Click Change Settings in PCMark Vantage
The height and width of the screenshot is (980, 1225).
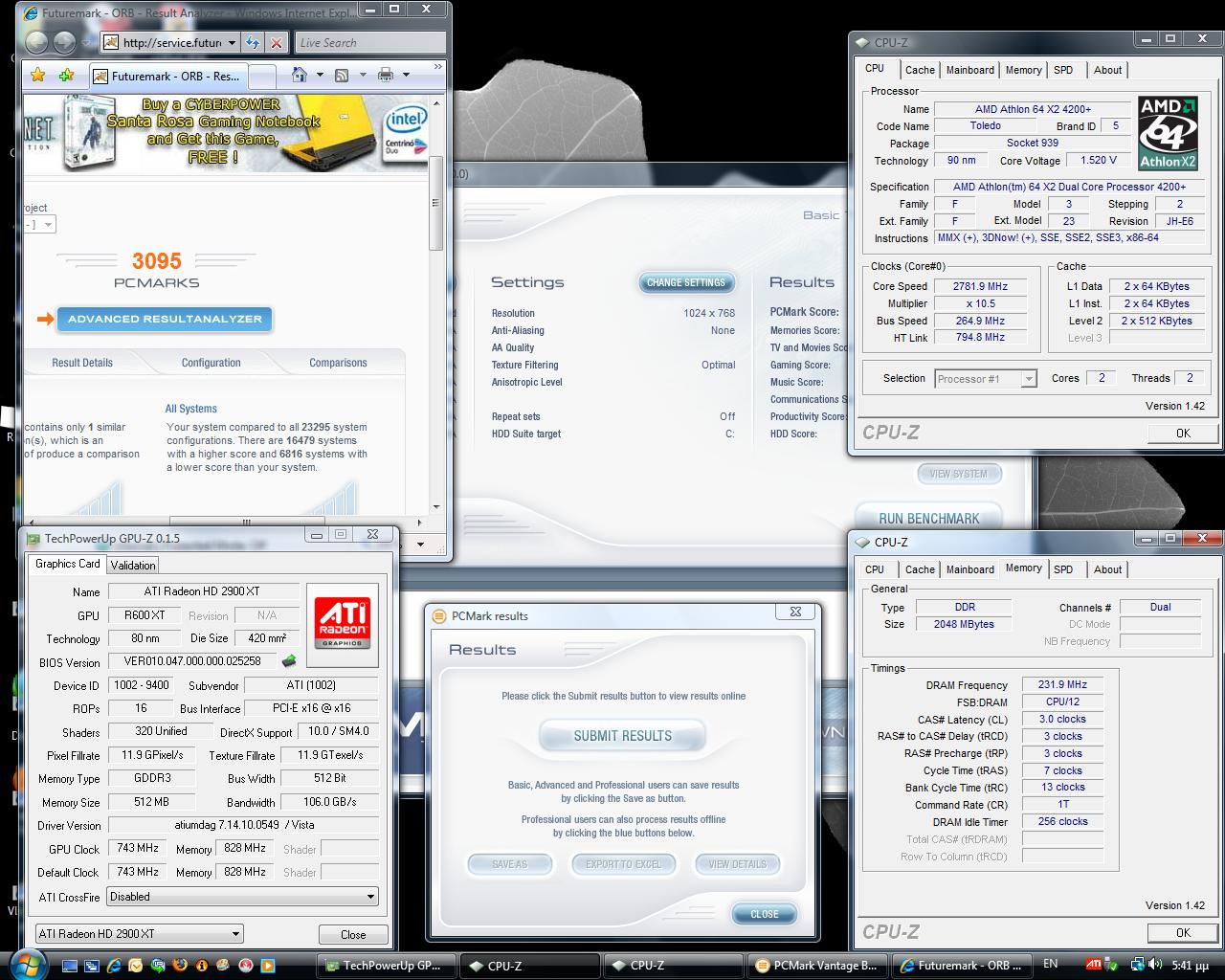point(686,282)
